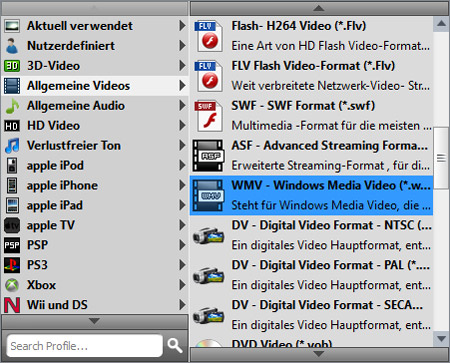The image size is (450, 363).
Task: Choose DV - Digital Video Format - PAL
Action: 311,275
